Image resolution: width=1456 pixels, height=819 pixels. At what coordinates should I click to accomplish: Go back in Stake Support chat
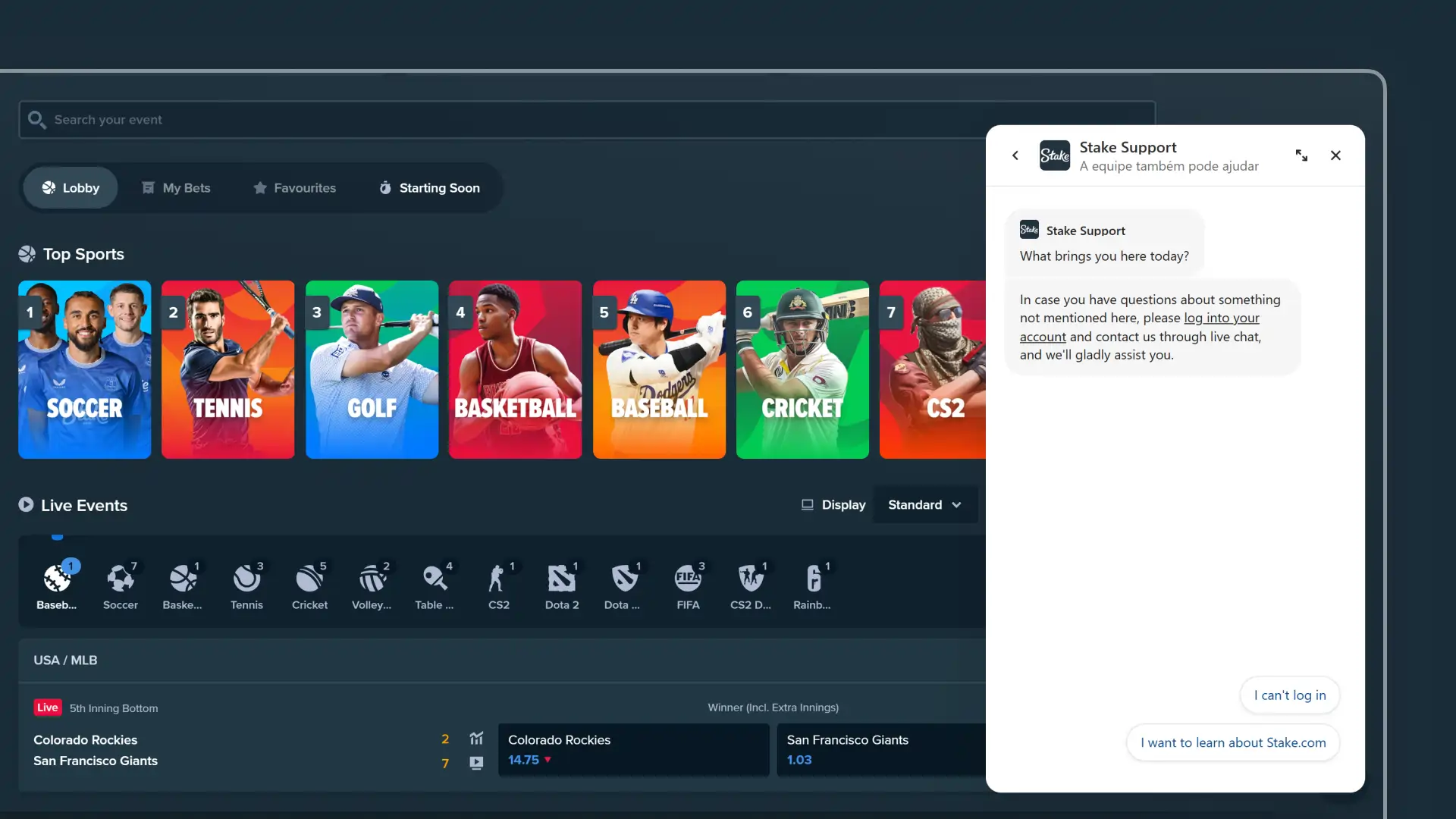pos(1015,155)
